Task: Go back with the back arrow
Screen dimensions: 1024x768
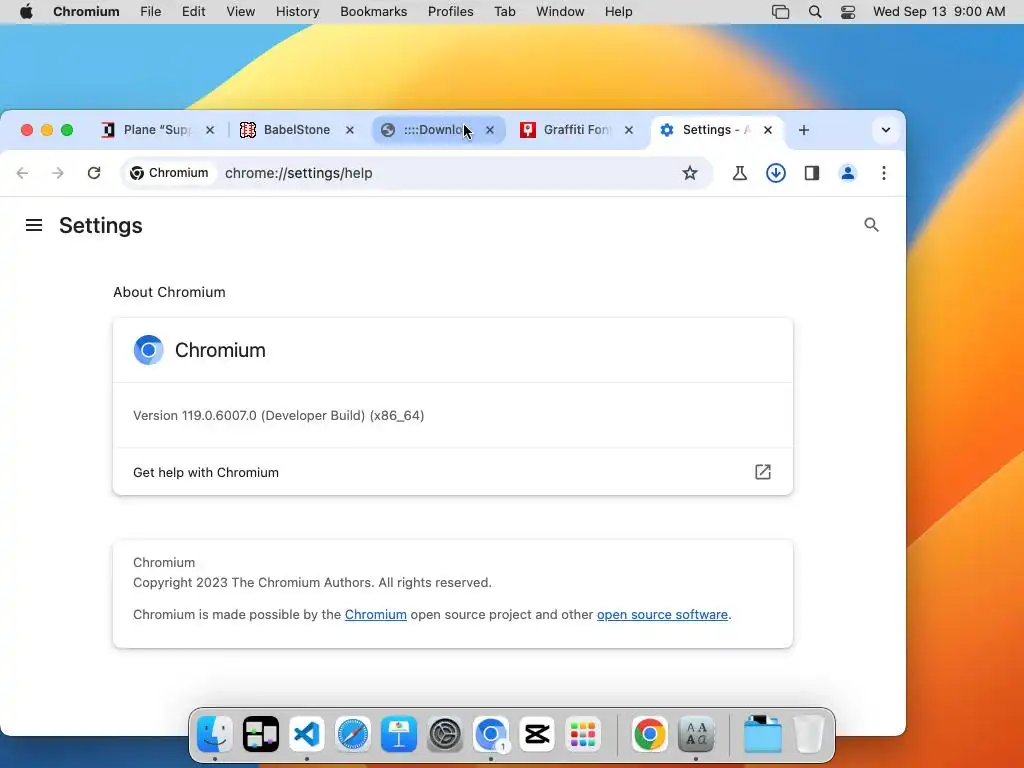Action: [x=22, y=173]
